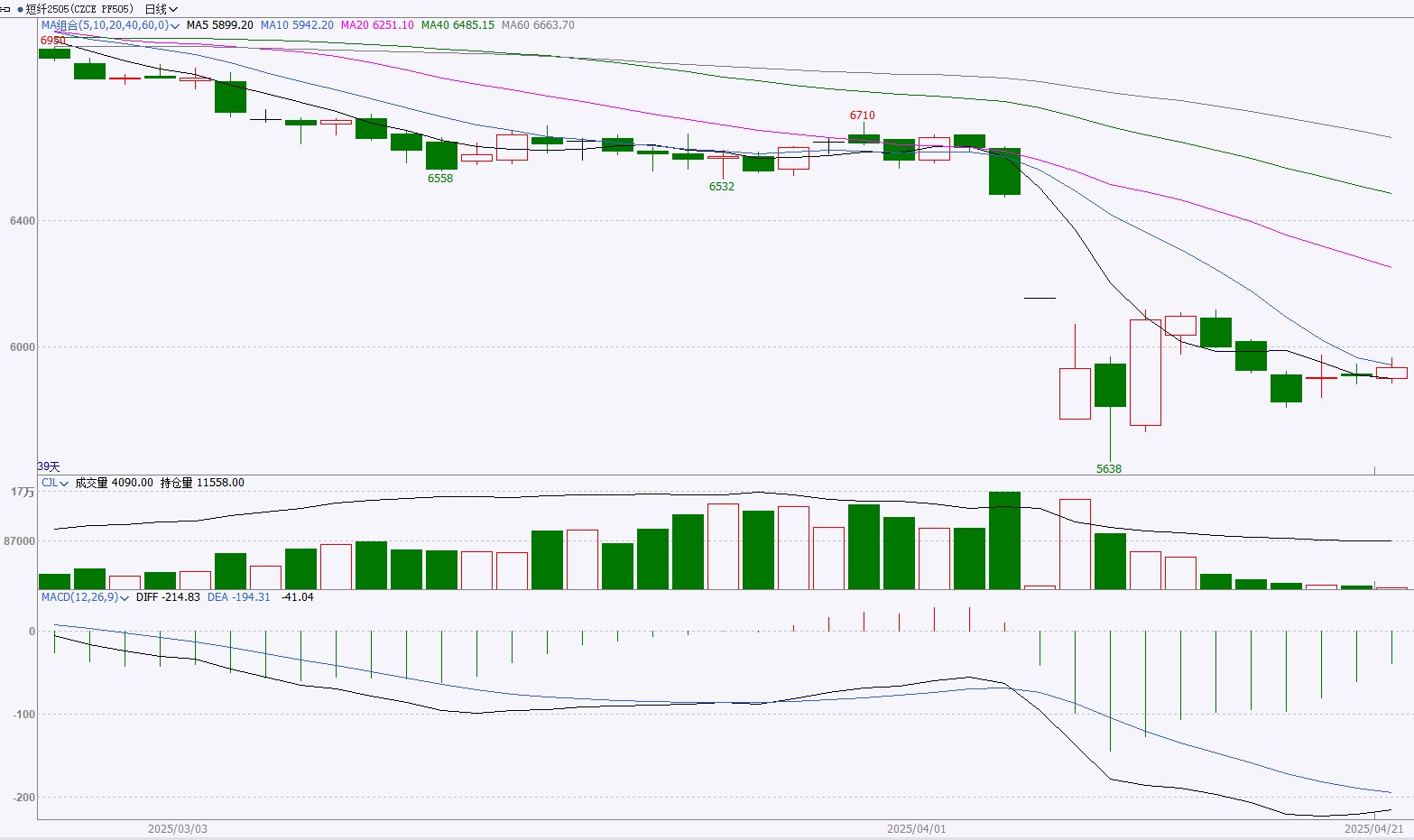Click the blue dot before 短纤2505
Screen dimensions: 1414x840
point(20,9)
